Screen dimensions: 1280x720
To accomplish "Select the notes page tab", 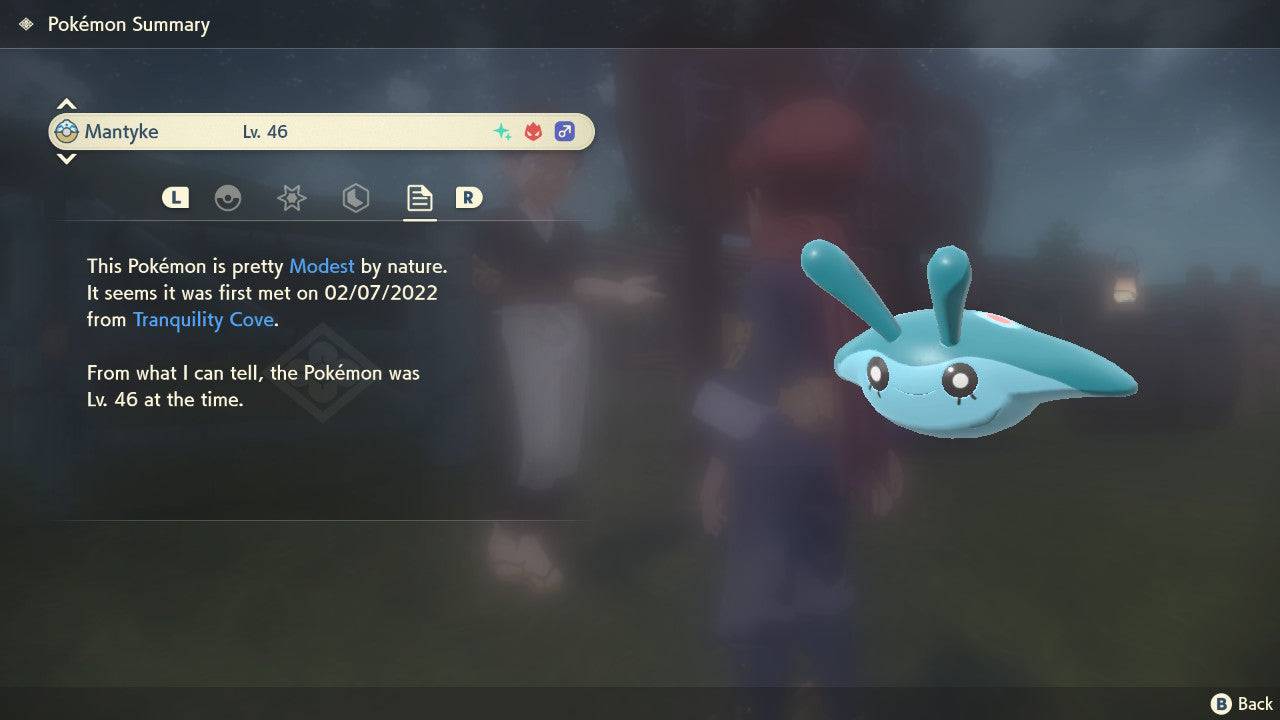I will [419, 198].
